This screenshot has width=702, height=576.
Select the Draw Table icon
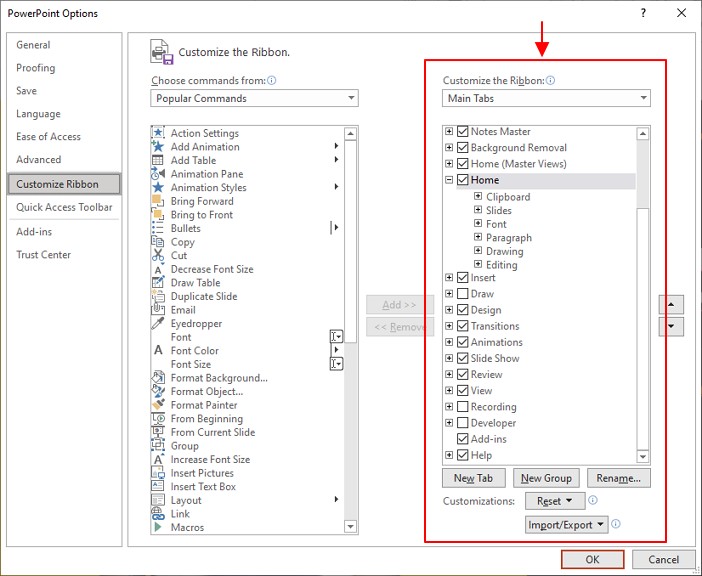coord(158,282)
